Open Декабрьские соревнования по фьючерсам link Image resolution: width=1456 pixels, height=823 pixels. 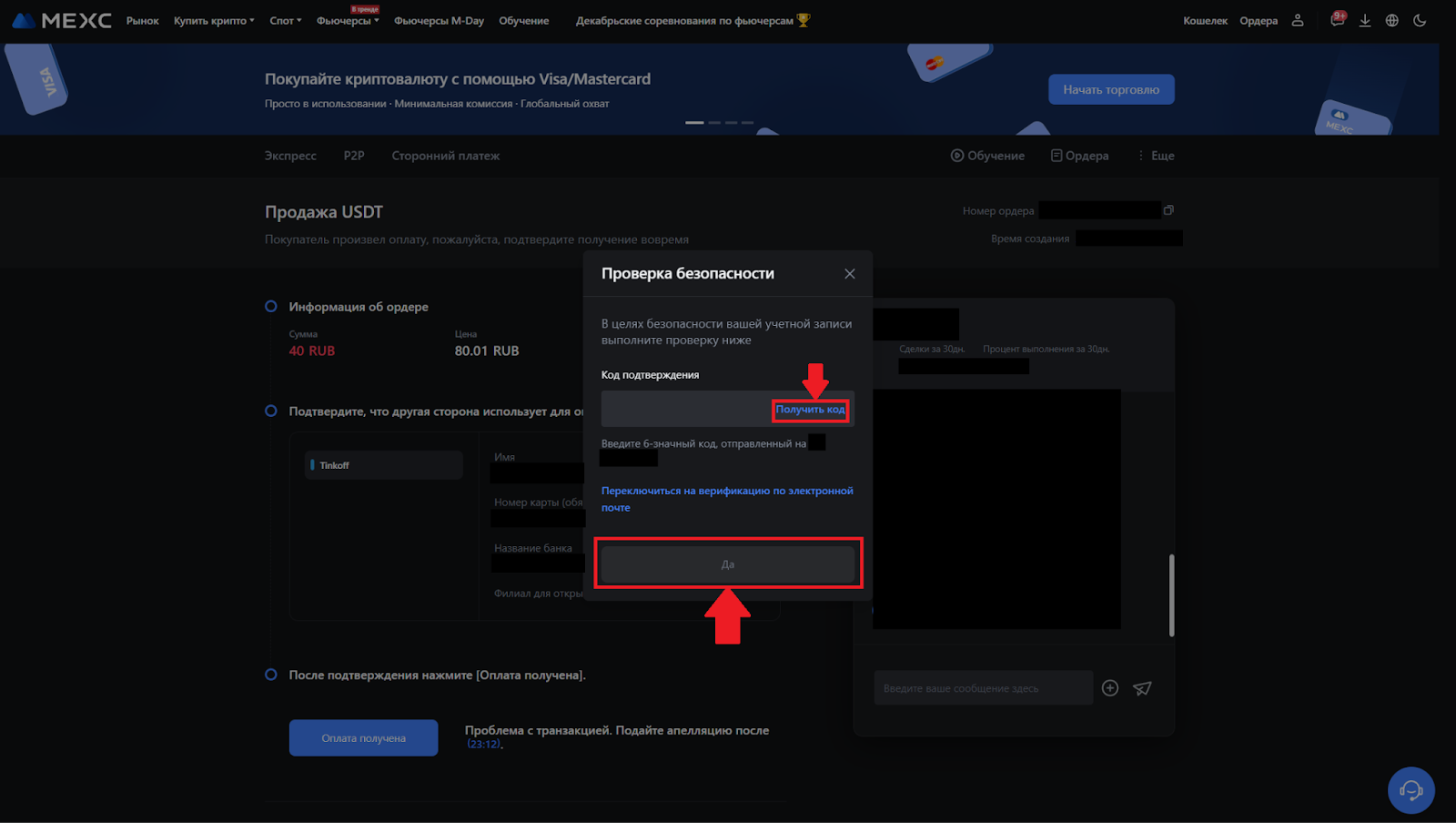point(693,20)
